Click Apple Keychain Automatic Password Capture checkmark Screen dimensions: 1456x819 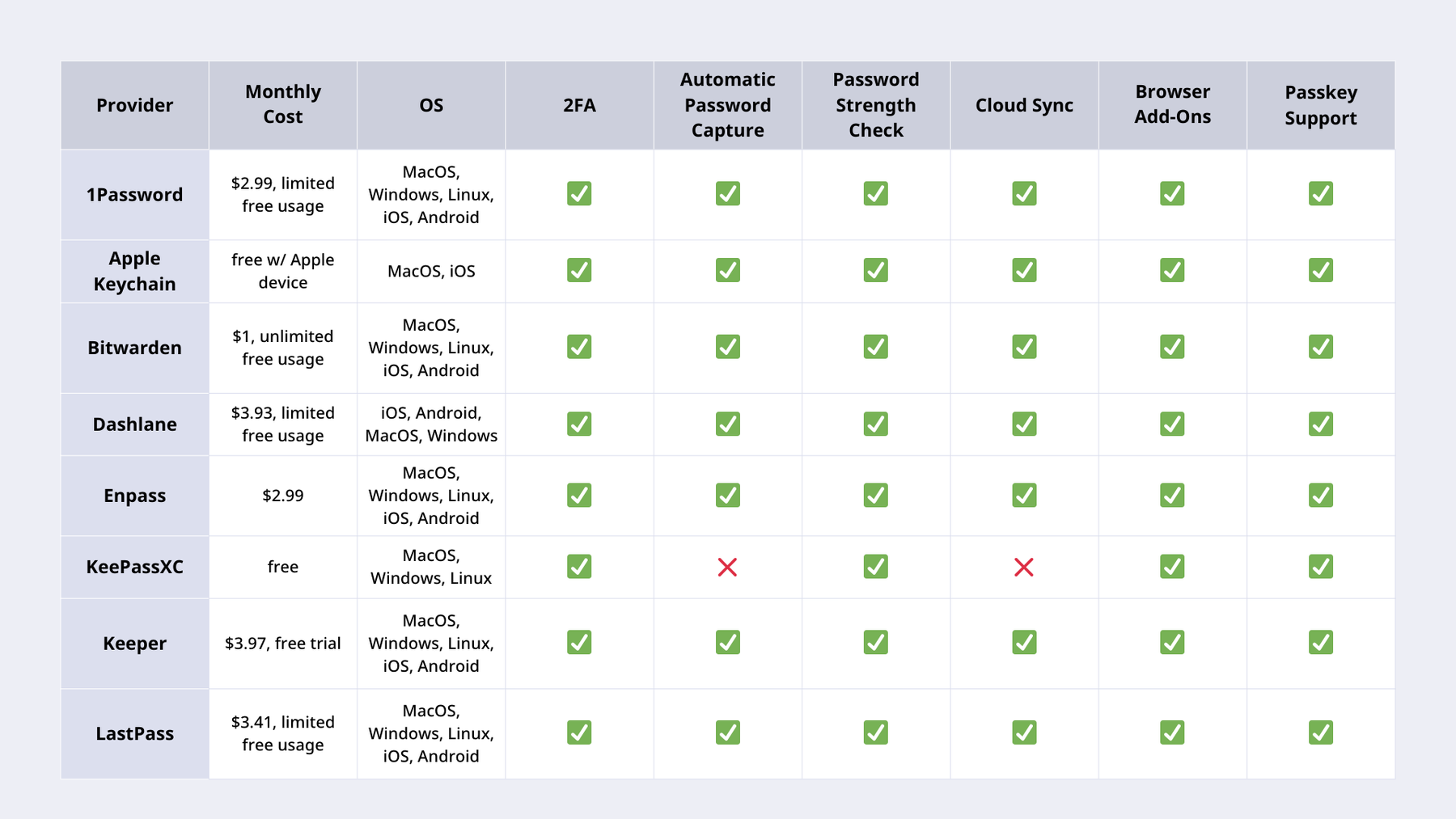point(727,270)
